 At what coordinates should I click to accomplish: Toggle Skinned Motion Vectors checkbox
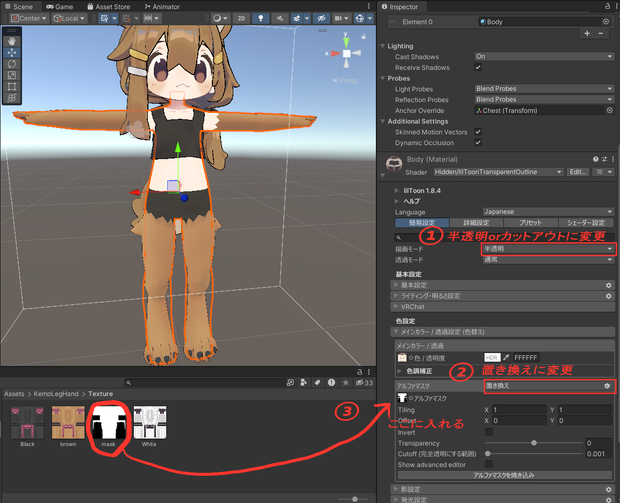[478, 132]
